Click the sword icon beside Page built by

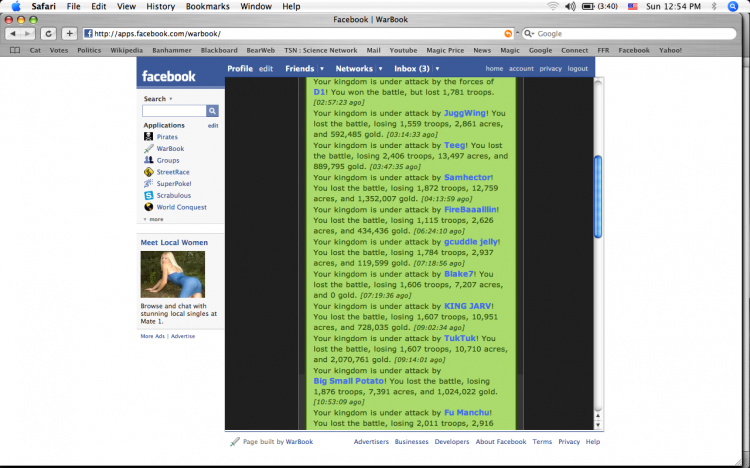pyautogui.click(x=234, y=442)
